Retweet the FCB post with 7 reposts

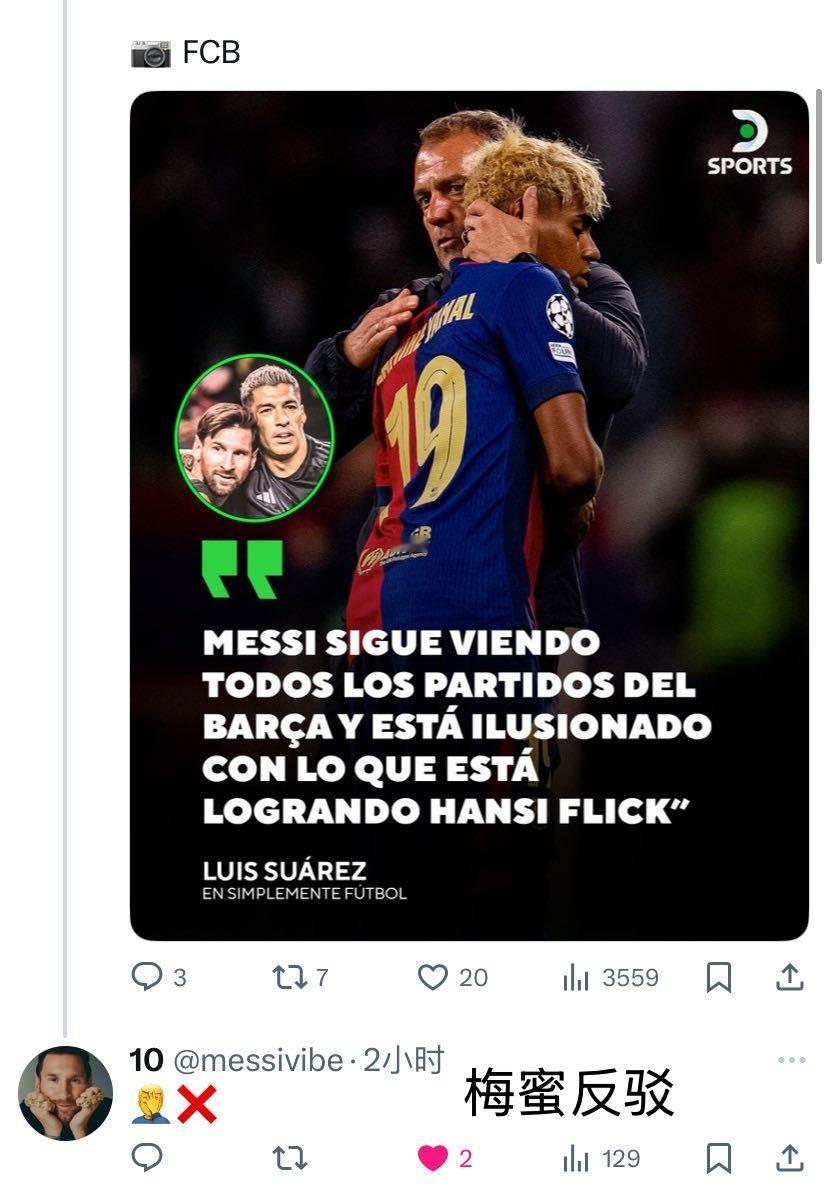tap(300, 977)
